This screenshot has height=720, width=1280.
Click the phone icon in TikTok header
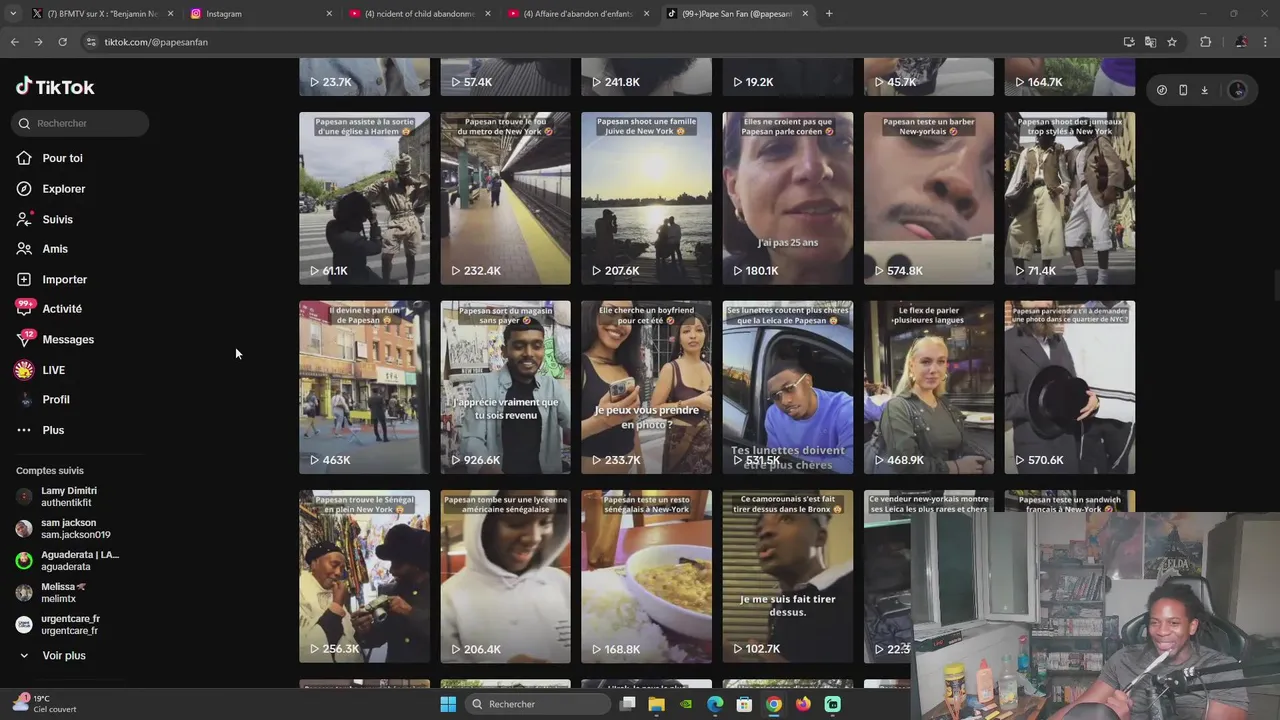[1183, 90]
